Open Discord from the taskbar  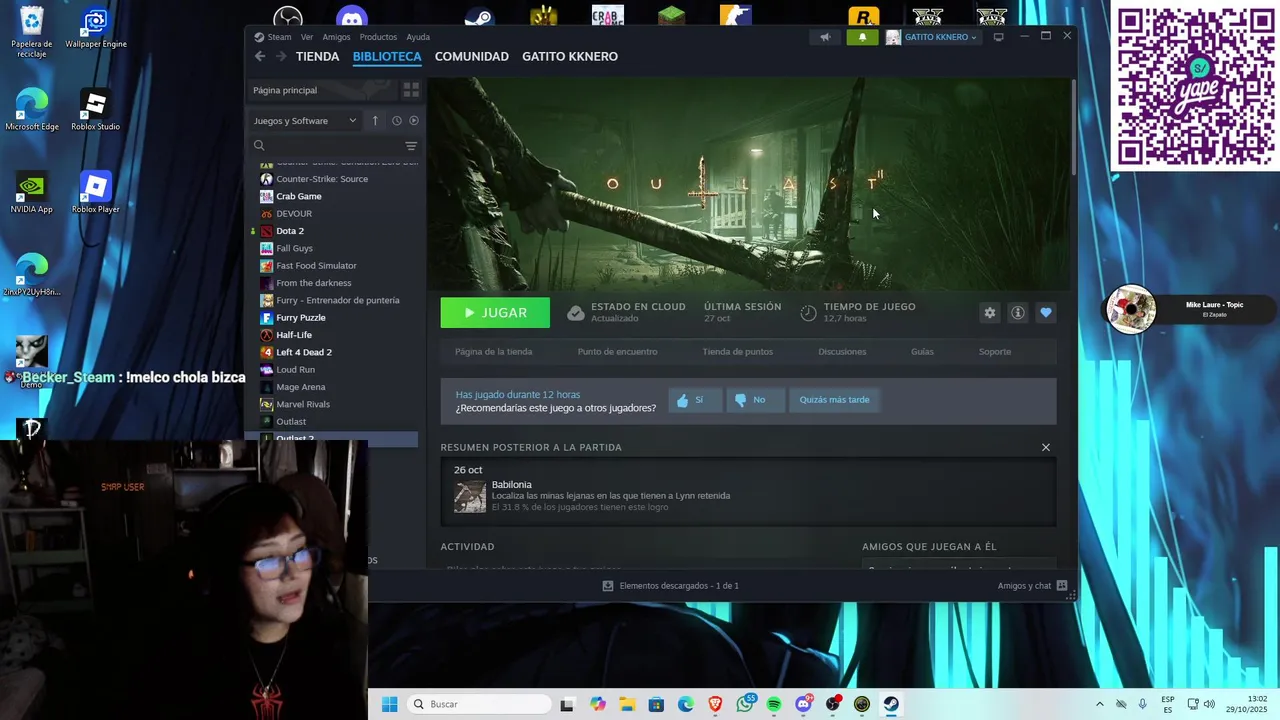[x=803, y=704]
